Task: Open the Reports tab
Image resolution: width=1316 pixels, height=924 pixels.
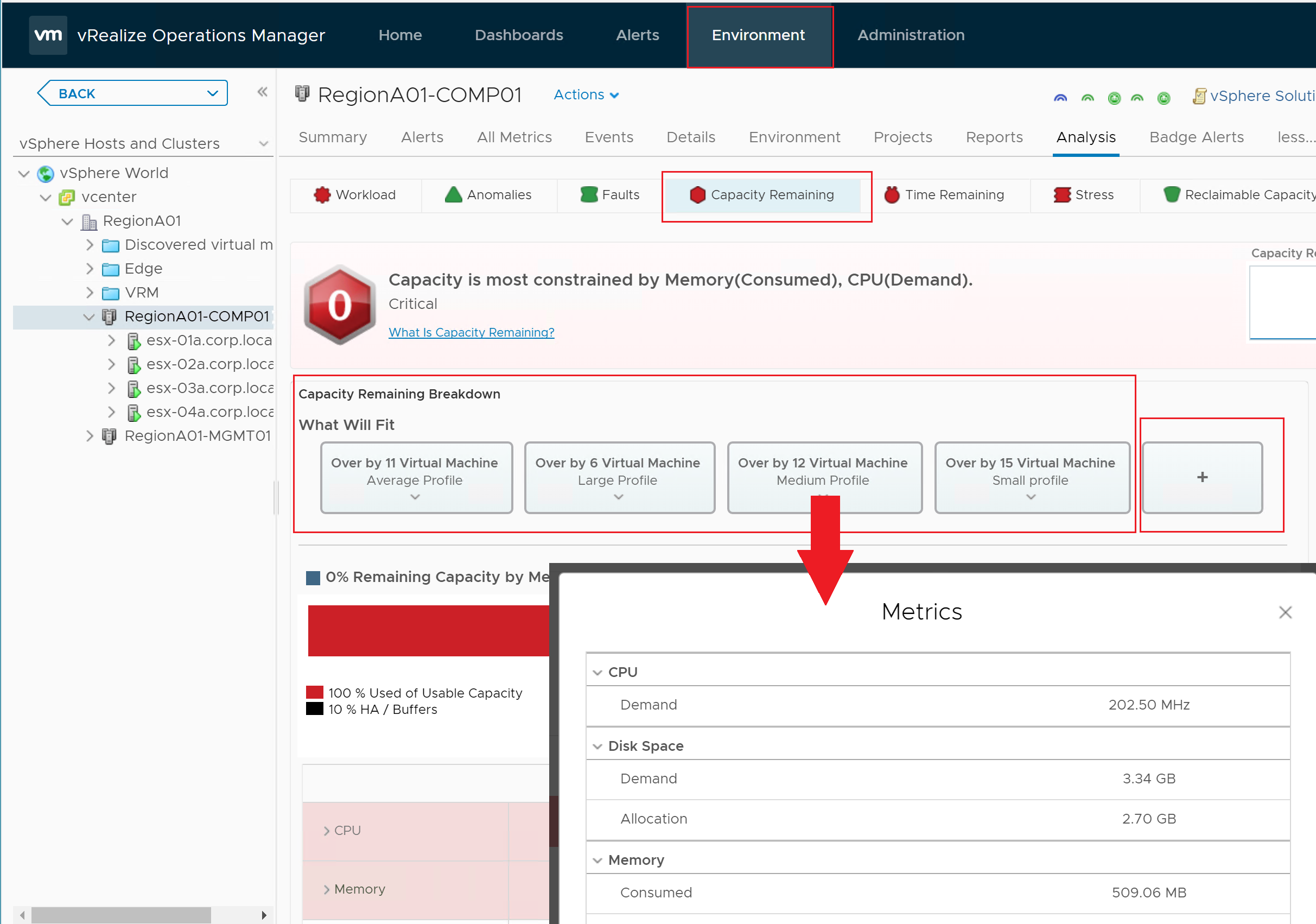Action: (994, 138)
